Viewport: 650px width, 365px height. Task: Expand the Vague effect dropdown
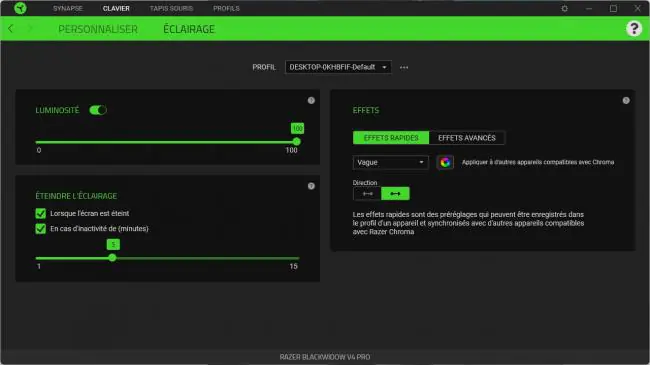coord(390,162)
